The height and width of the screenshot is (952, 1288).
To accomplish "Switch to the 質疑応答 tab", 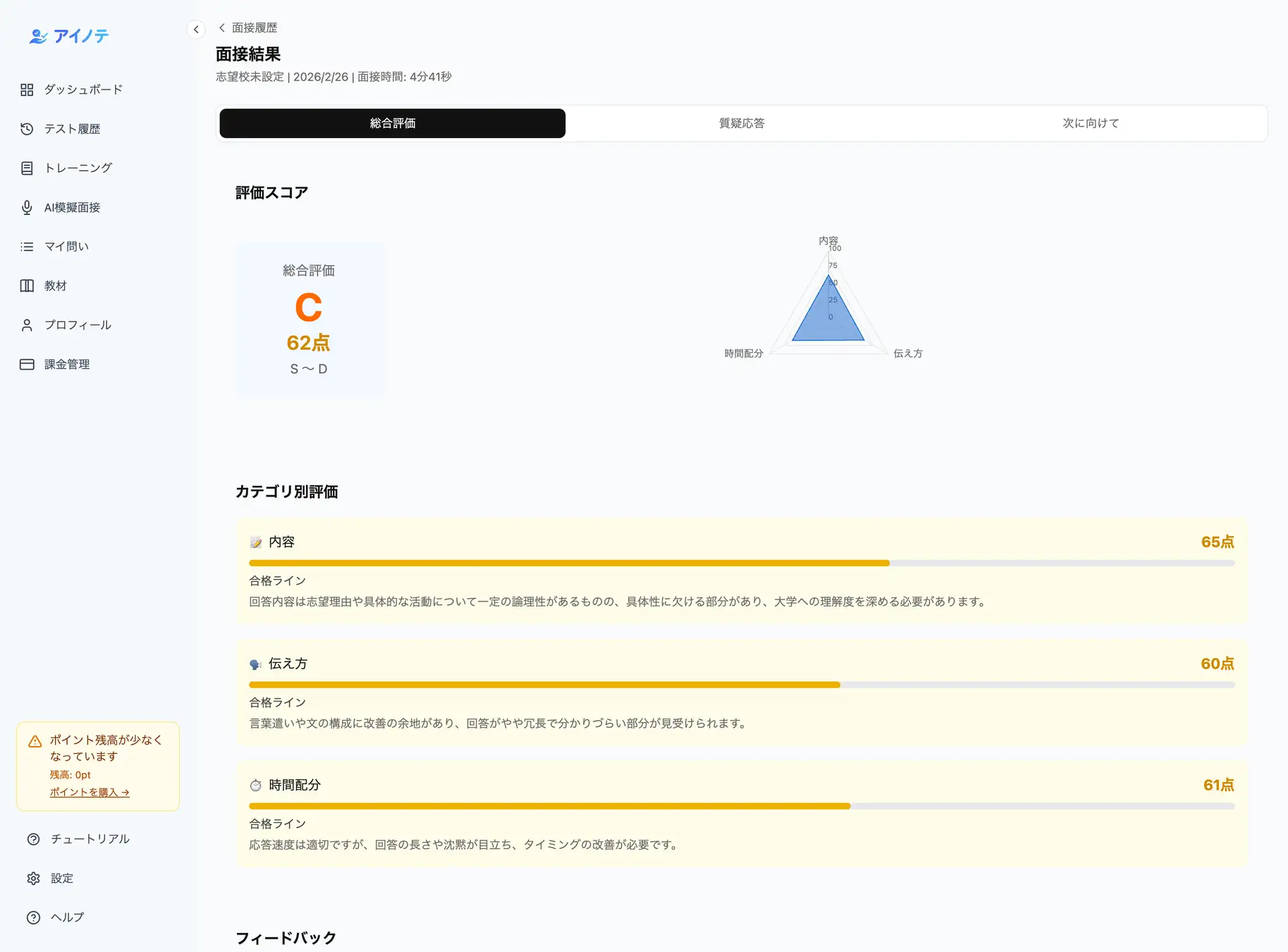I will (741, 123).
